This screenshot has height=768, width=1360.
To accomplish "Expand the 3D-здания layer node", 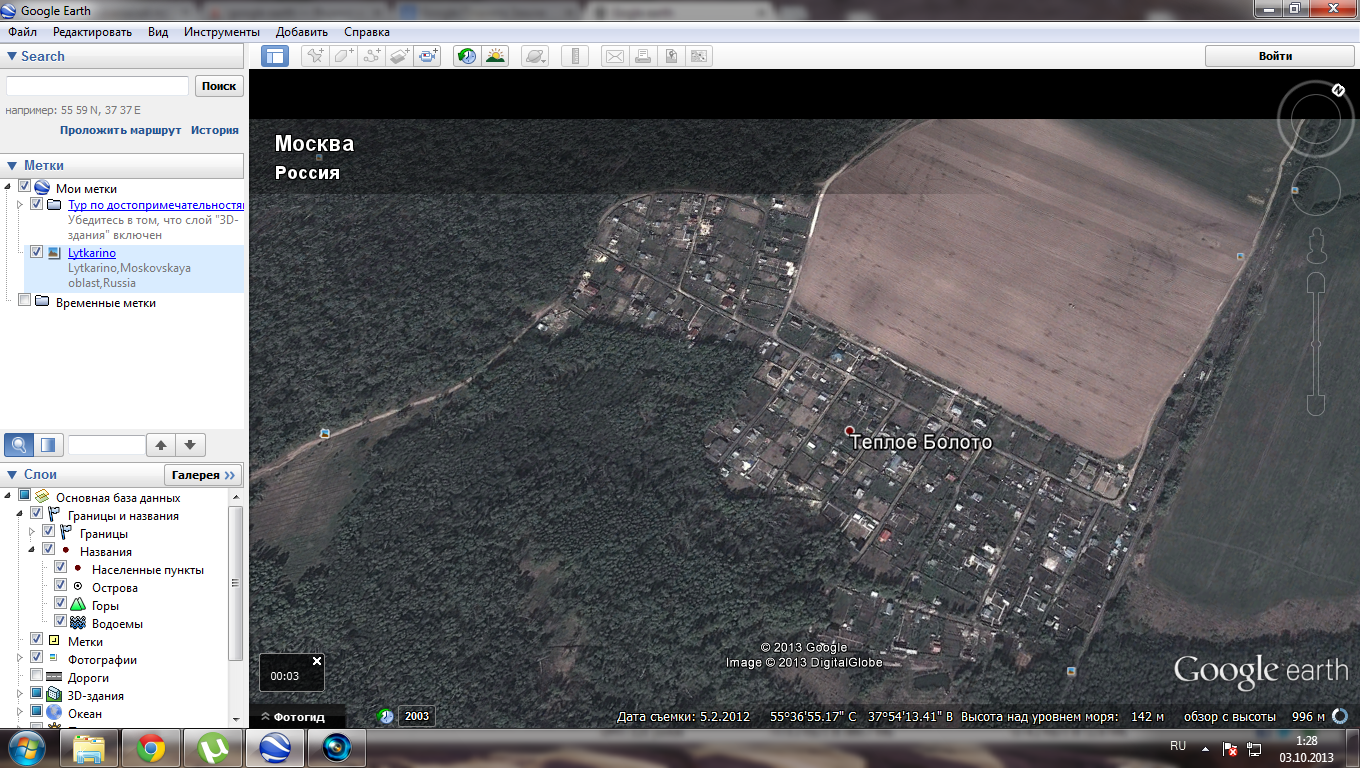I will (20, 694).
